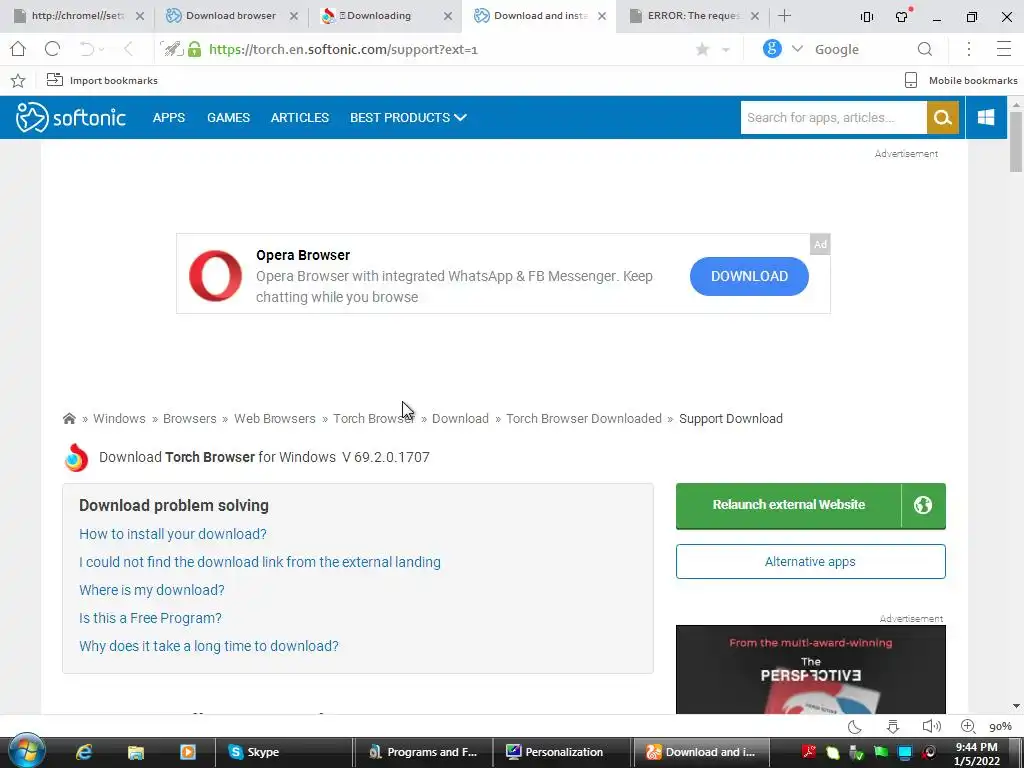Open a new tab with plus button
The height and width of the screenshot is (768, 1024).
pyautogui.click(x=785, y=16)
